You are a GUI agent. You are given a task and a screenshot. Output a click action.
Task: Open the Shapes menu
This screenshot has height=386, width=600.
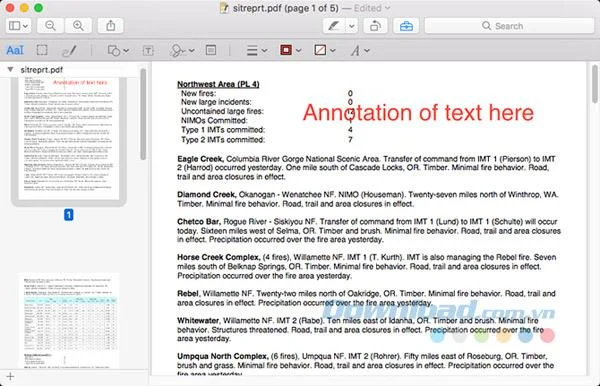point(117,50)
